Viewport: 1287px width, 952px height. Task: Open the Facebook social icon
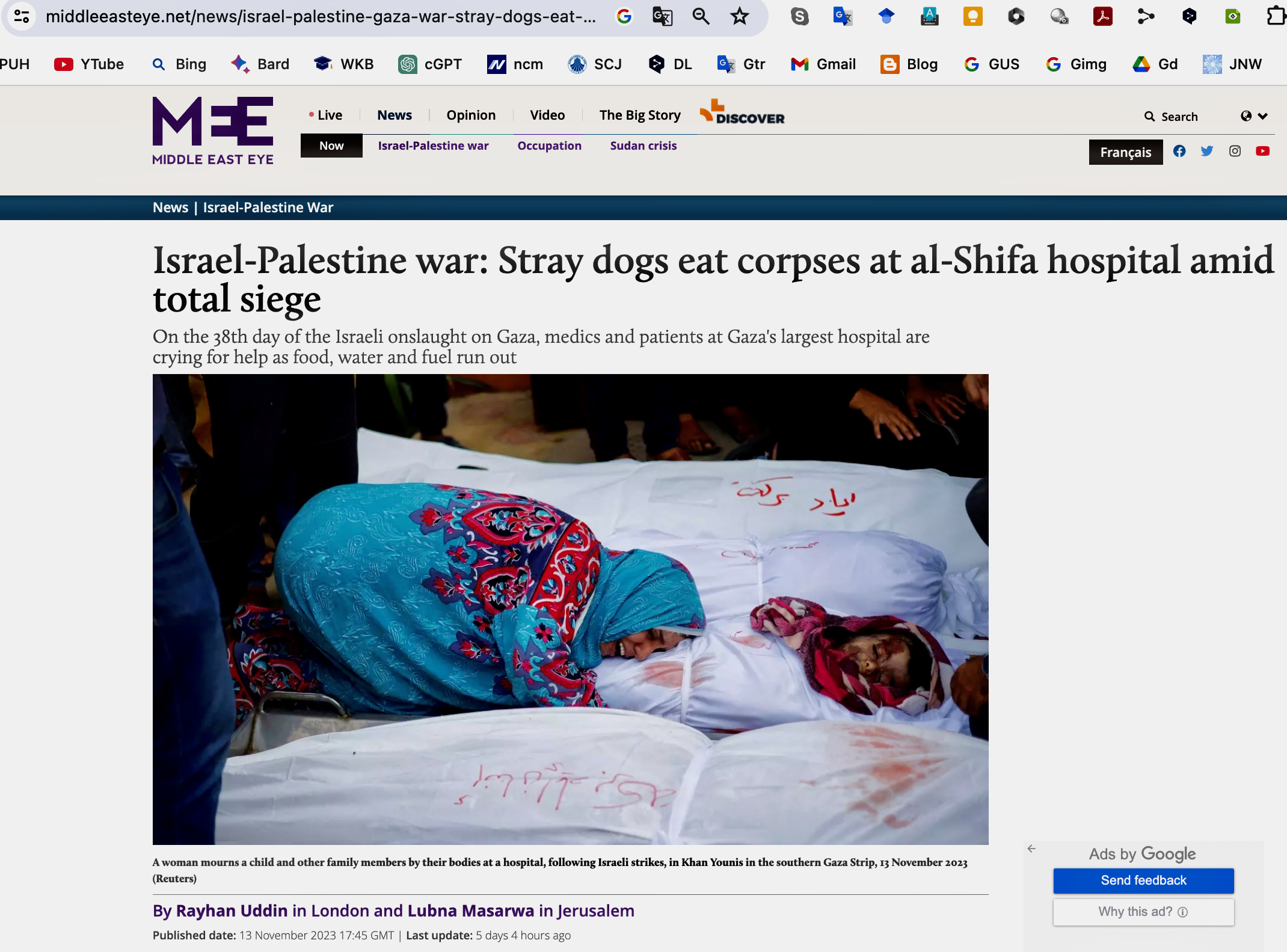(1179, 151)
